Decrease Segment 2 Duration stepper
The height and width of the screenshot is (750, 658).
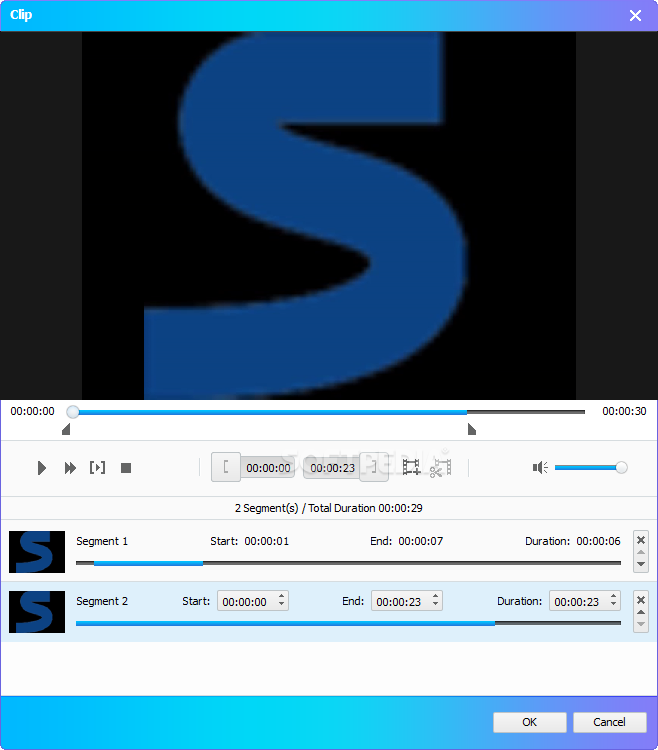point(614,606)
